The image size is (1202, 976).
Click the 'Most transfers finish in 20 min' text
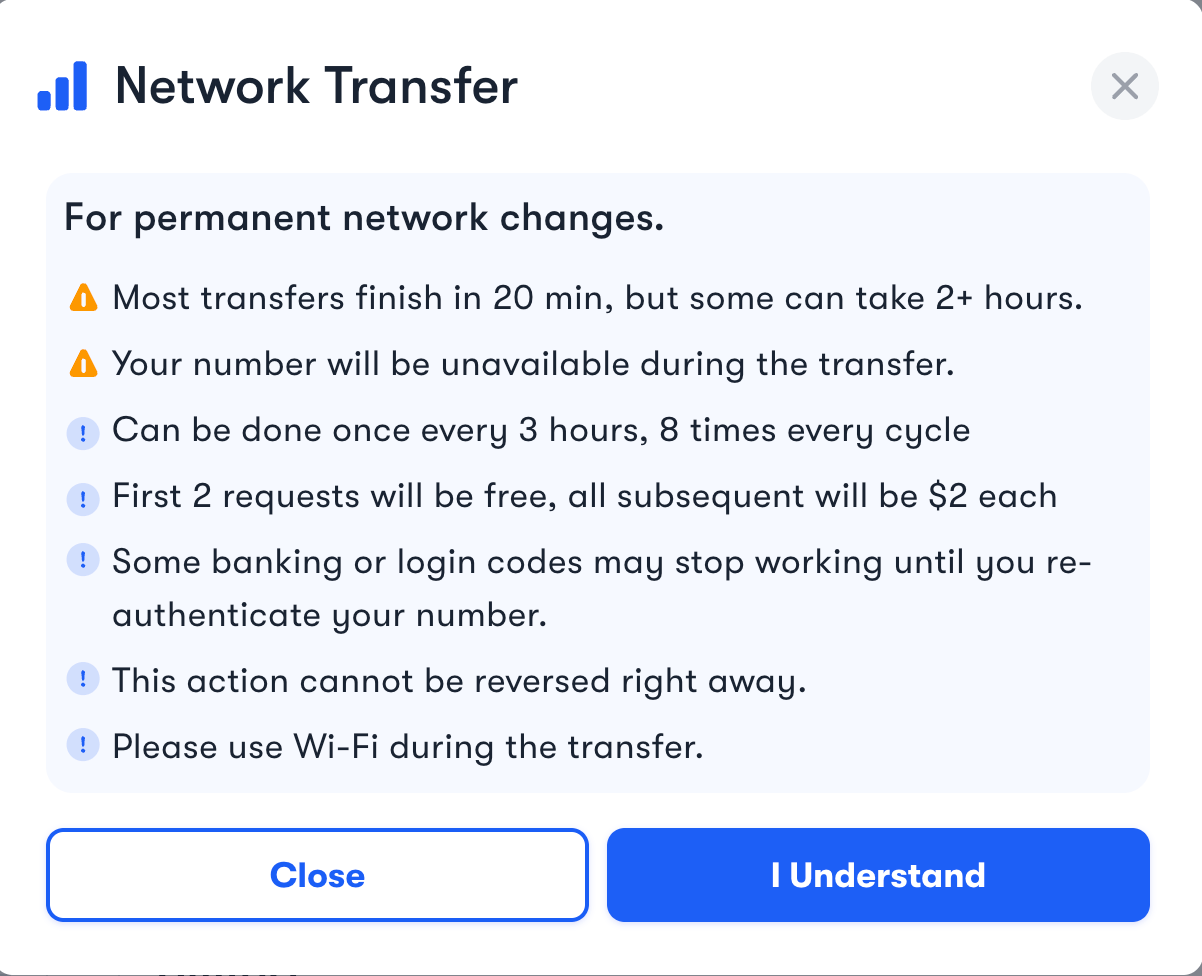point(597,298)
